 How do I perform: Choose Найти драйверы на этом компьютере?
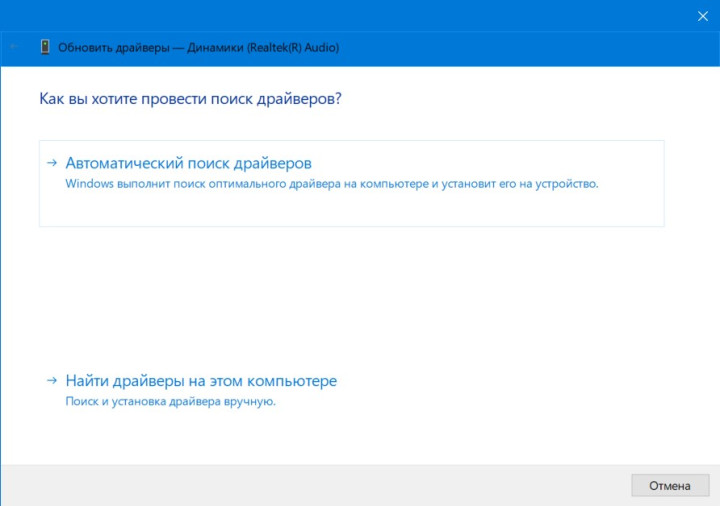click(x=201, y=381)
